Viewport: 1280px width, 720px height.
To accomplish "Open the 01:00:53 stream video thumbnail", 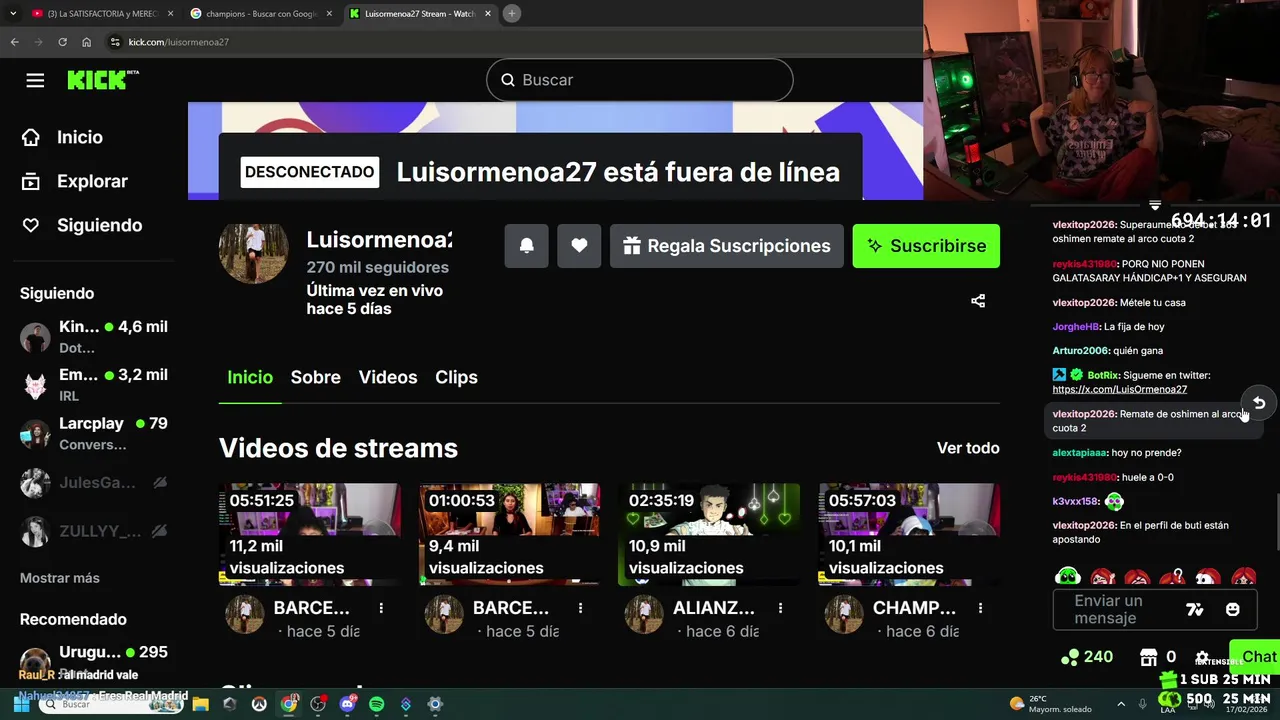I will point(509,534).
